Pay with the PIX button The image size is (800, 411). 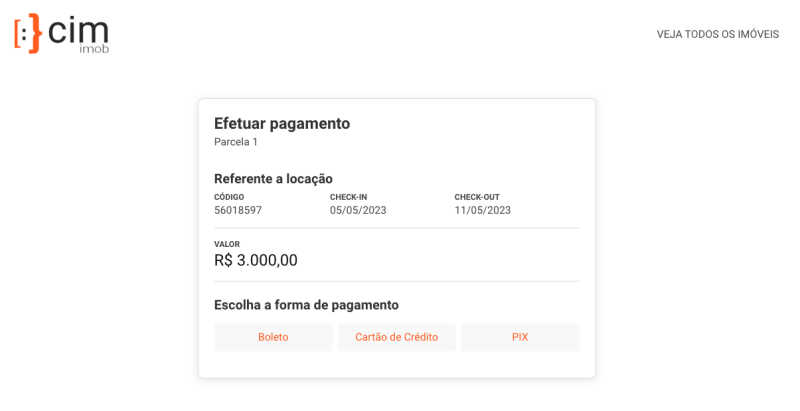click(520, 337)
